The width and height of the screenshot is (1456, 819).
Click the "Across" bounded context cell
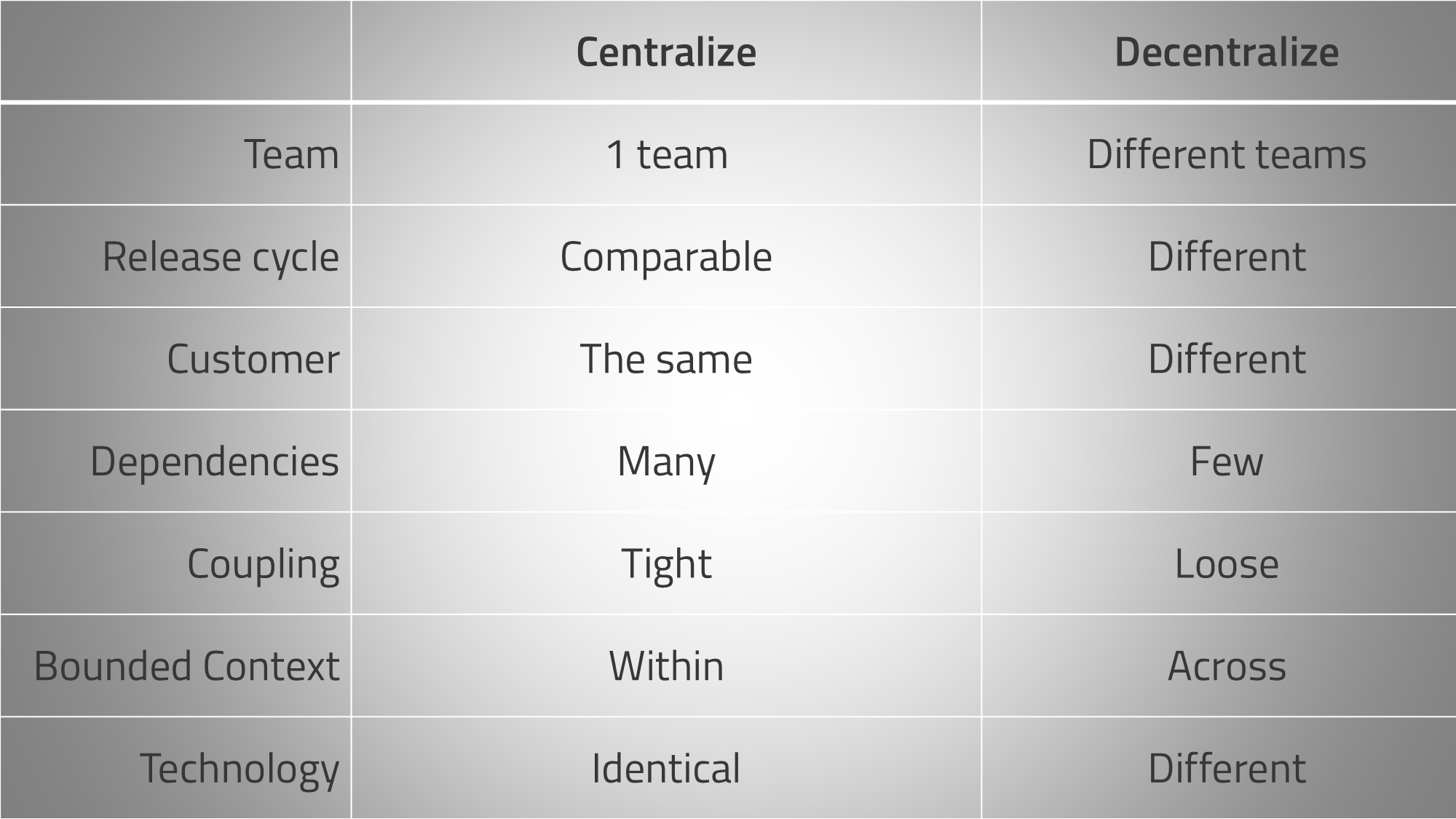pos(1227,666)
